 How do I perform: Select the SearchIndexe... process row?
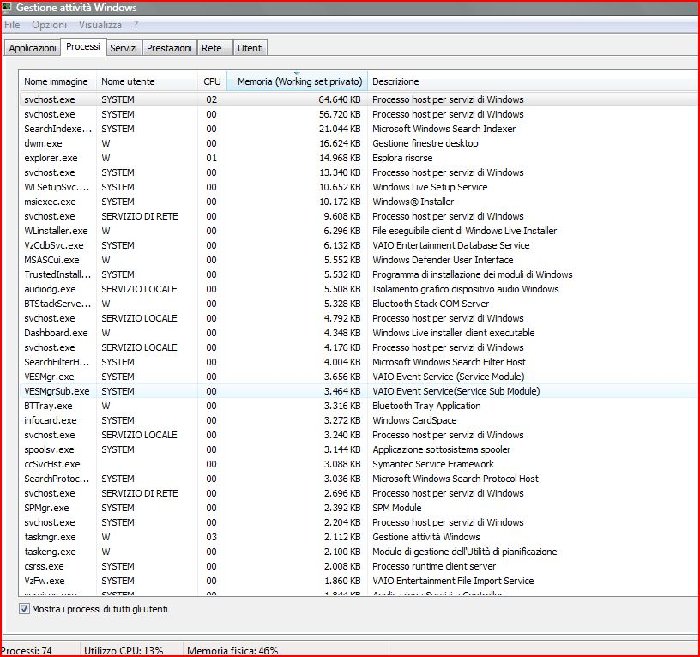point(358,129)
